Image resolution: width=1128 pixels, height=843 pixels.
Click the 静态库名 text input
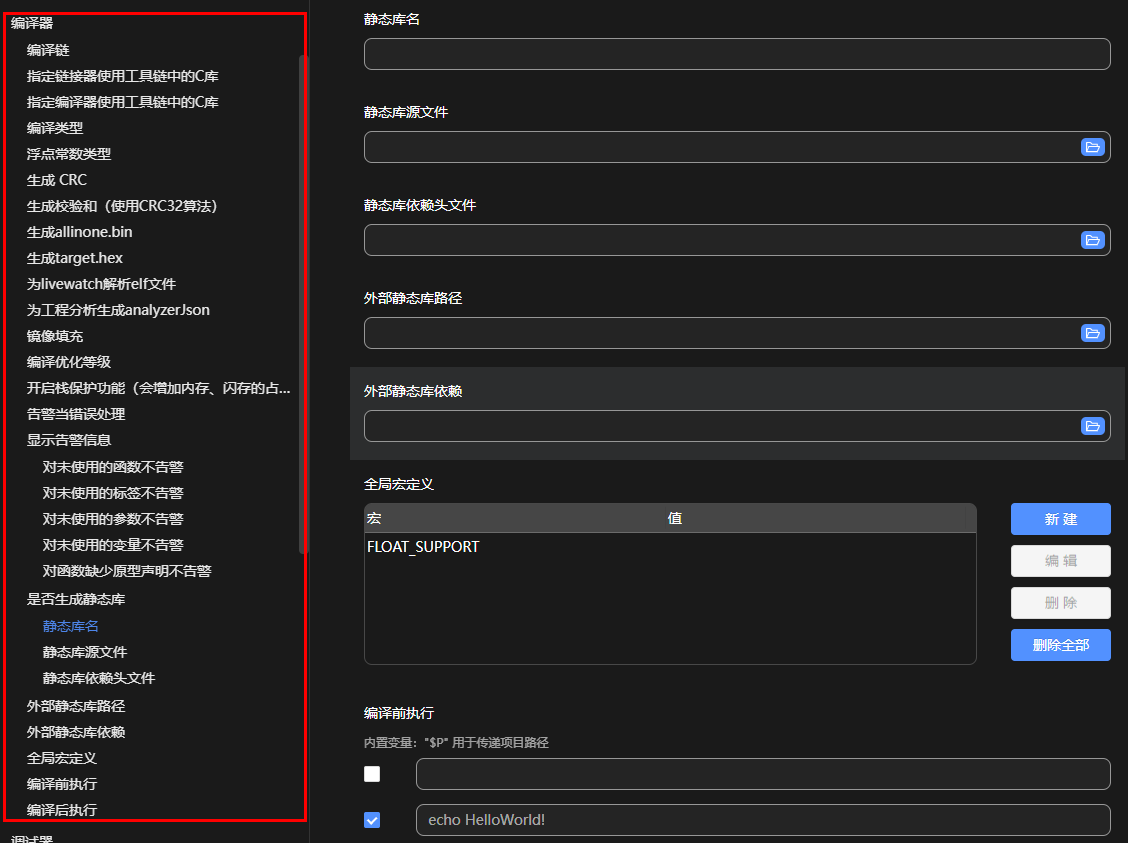coord(736,54)
